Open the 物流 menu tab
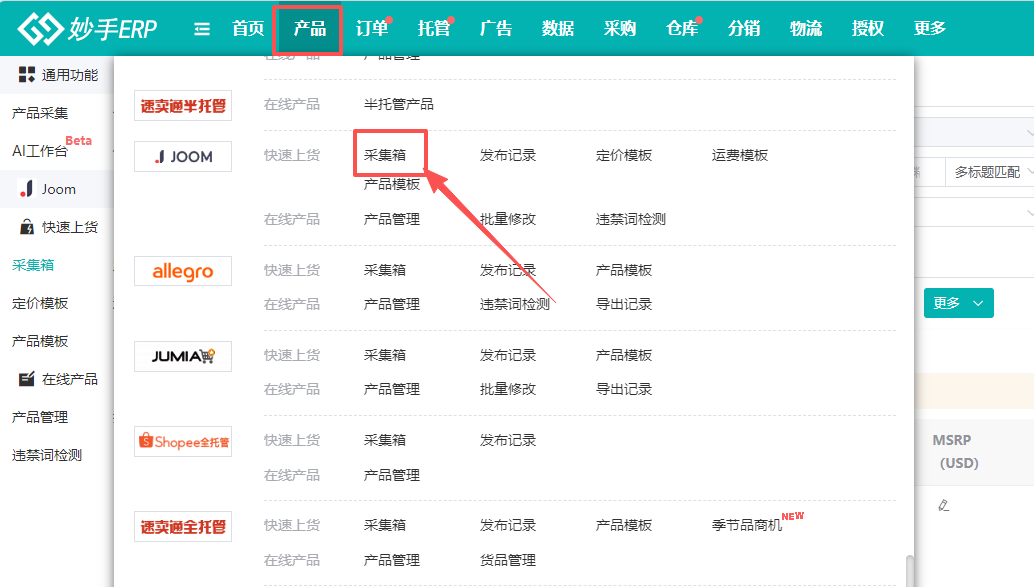 (806, 28)
